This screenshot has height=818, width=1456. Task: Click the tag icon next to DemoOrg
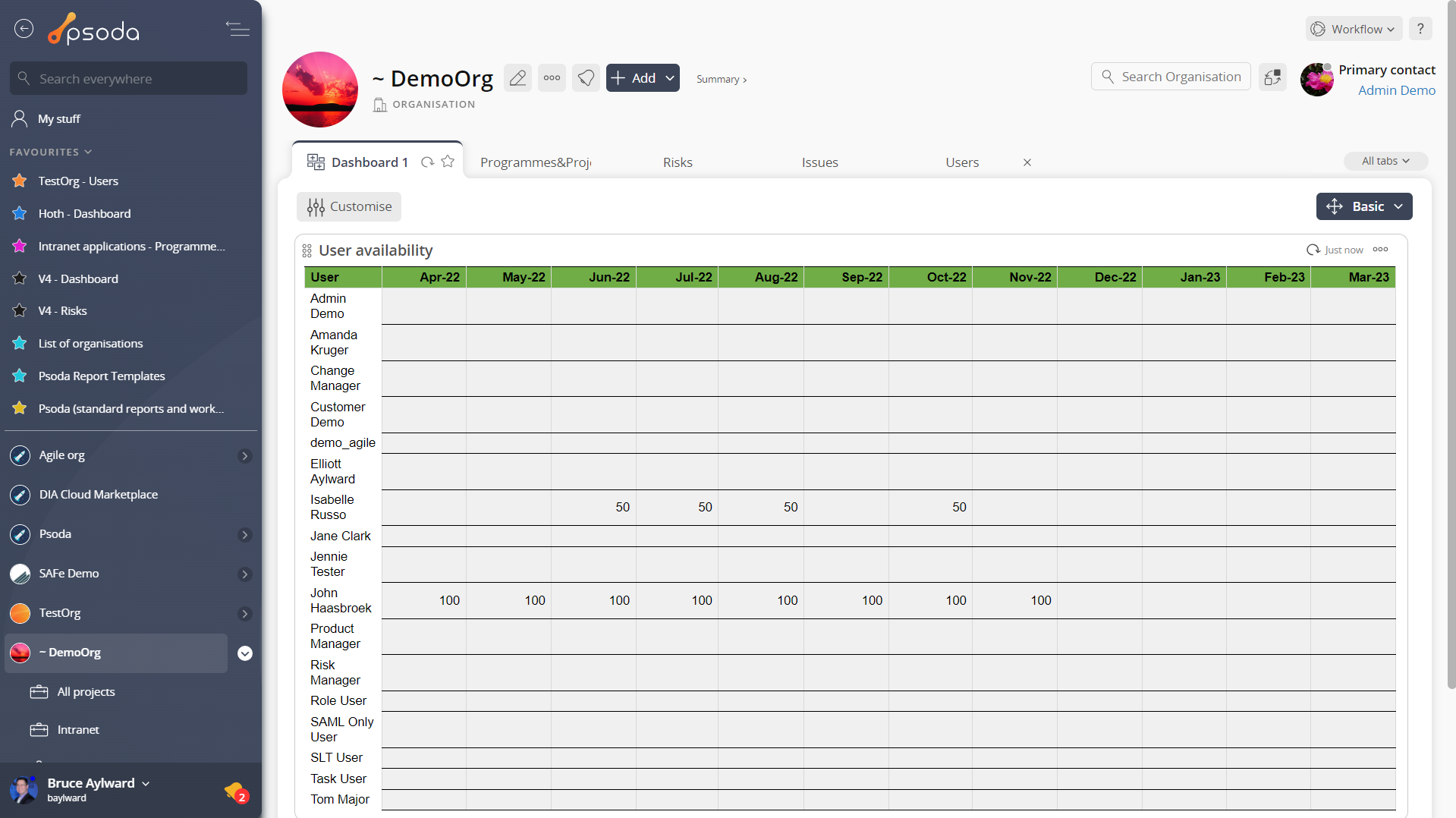coord(586,78)
